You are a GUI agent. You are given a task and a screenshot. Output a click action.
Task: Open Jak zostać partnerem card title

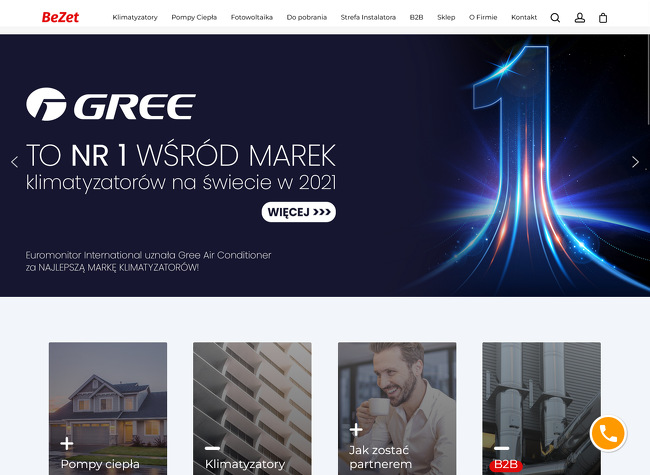[x=381, y=457]
